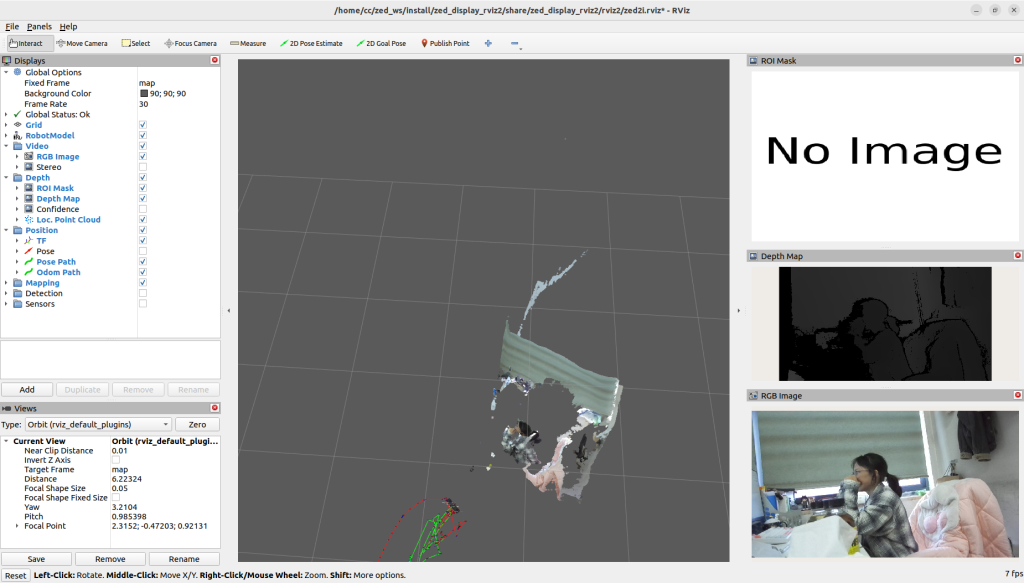
Task: Click the RGB Image camera preview
Action: point(885,484)
